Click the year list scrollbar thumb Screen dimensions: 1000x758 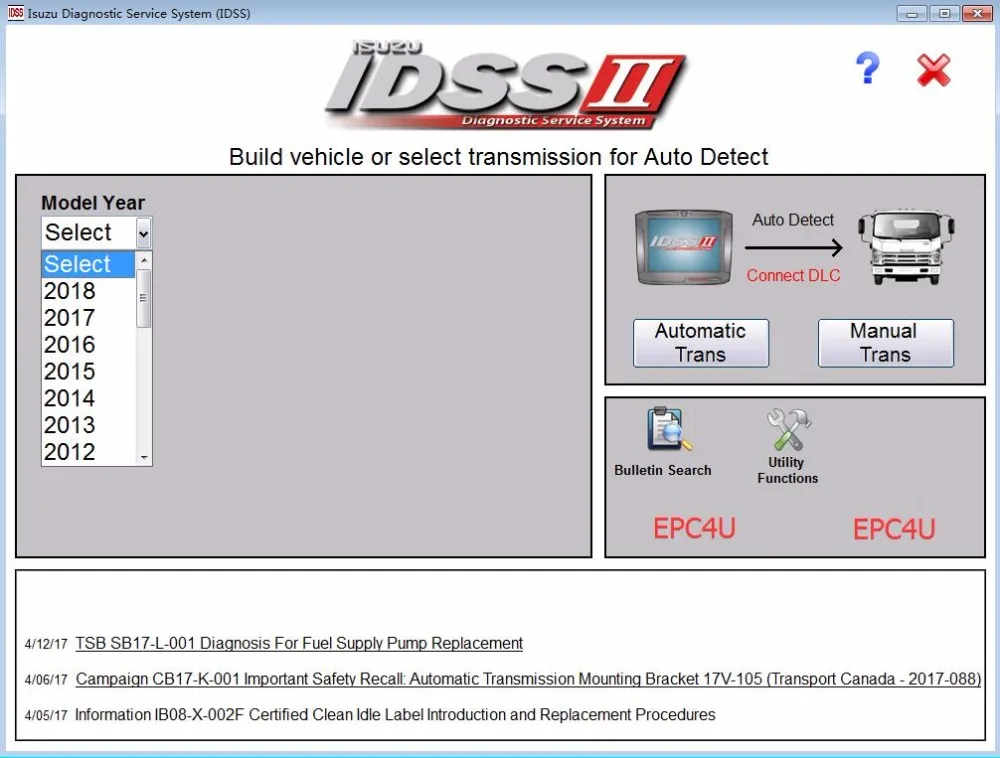144,298
